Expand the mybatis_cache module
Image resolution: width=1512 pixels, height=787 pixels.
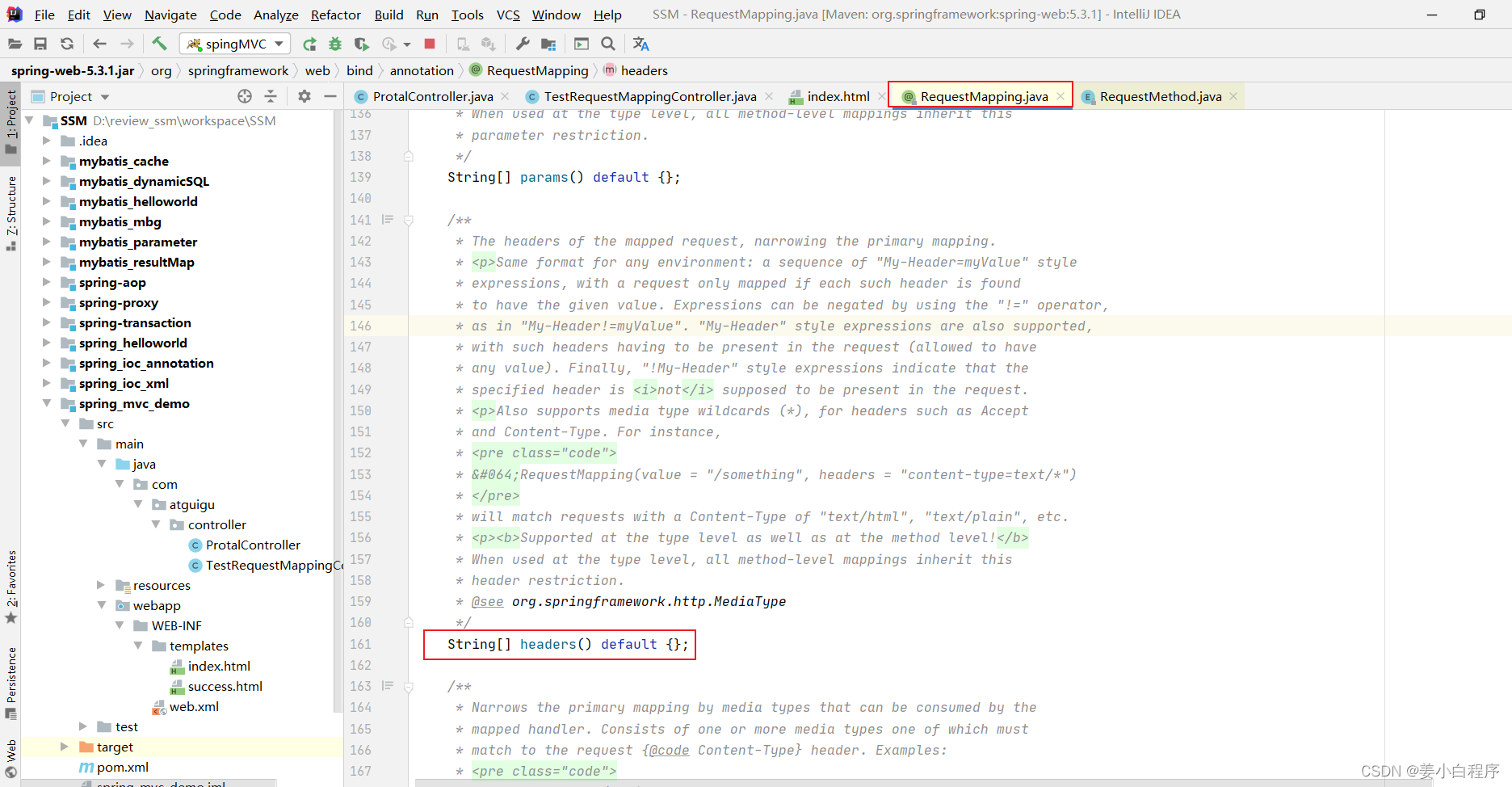(47, 161)
